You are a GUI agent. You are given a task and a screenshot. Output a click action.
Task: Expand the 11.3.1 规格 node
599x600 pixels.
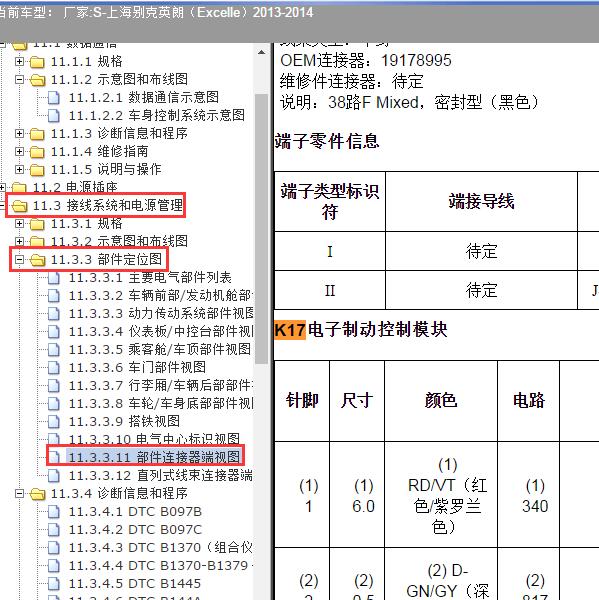(19, 223)
